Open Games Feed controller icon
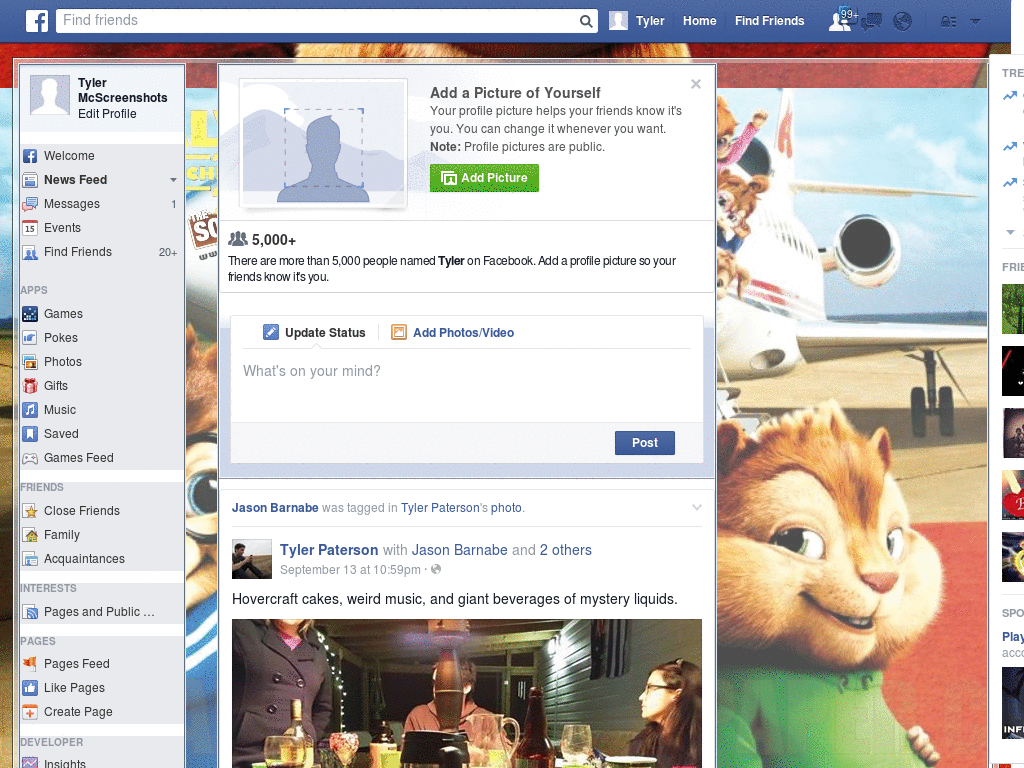The image size is (1024, 768). [30, 458]
